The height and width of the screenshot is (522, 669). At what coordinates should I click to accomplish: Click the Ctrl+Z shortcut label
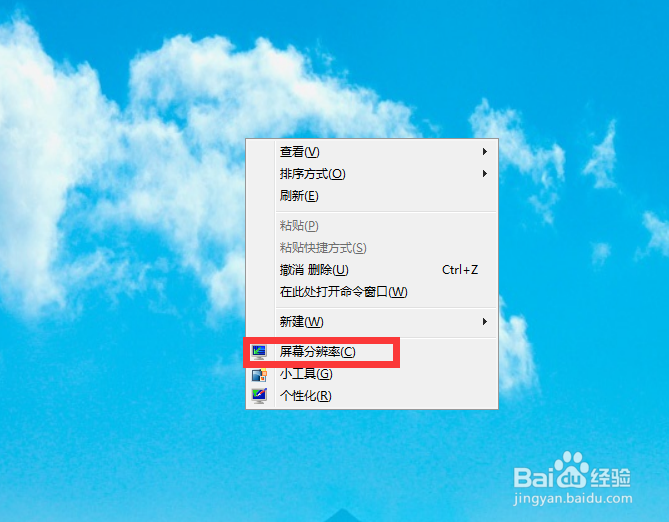click(460, 270)
